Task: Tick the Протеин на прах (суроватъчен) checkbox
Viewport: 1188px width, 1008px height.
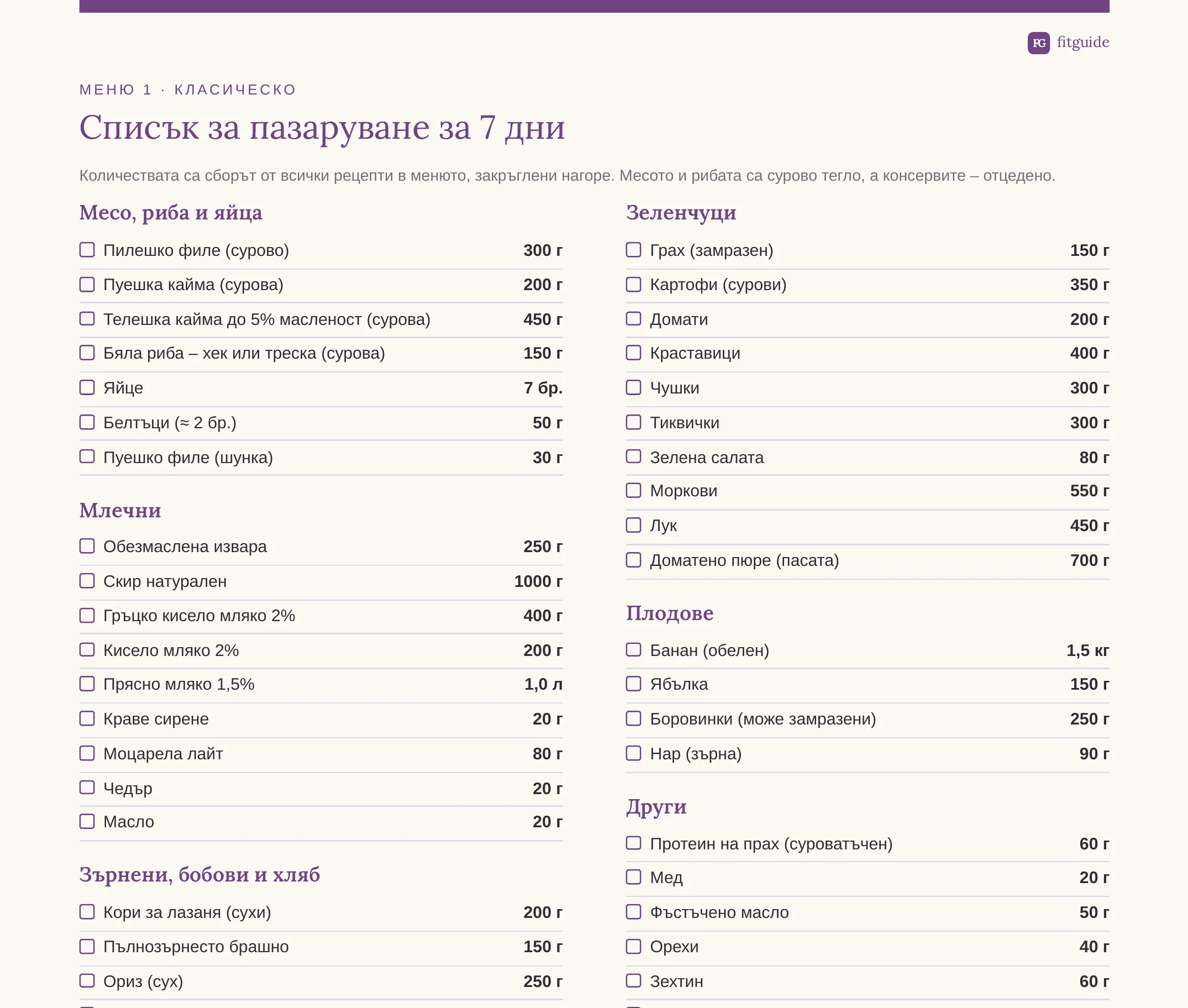Action: (x=634, y=843)
